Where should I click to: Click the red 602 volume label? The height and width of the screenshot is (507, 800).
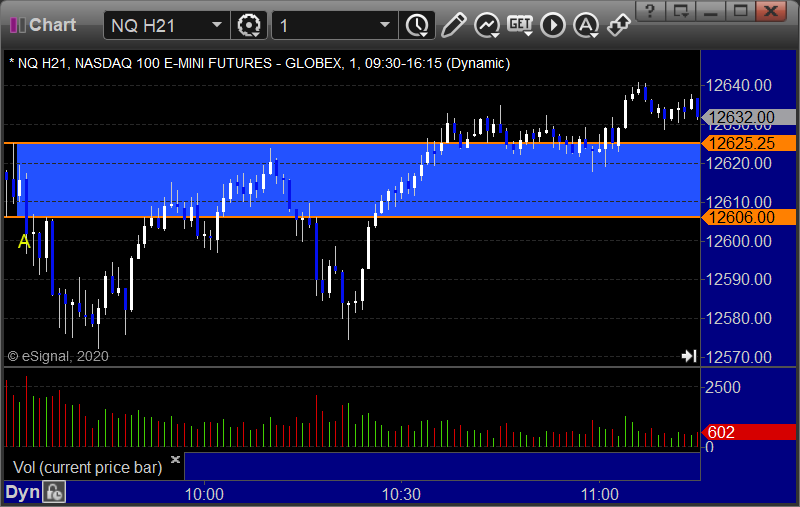click(x=748, y=432)
